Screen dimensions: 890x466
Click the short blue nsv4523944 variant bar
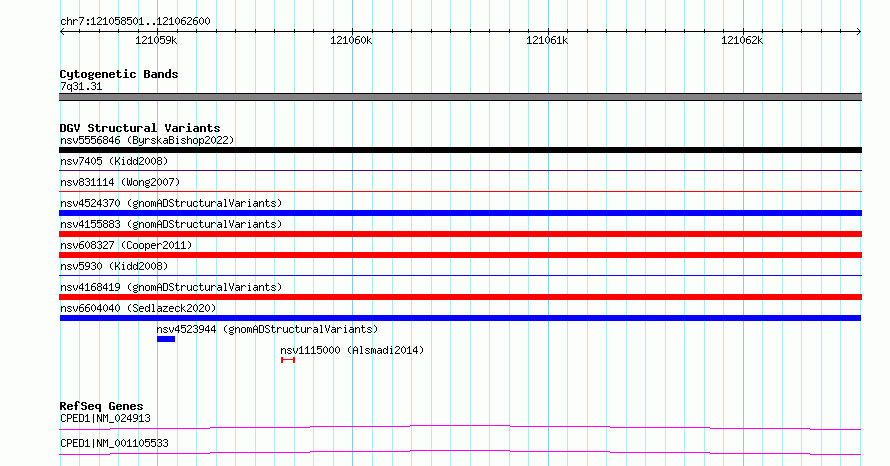tap(166, 339)
